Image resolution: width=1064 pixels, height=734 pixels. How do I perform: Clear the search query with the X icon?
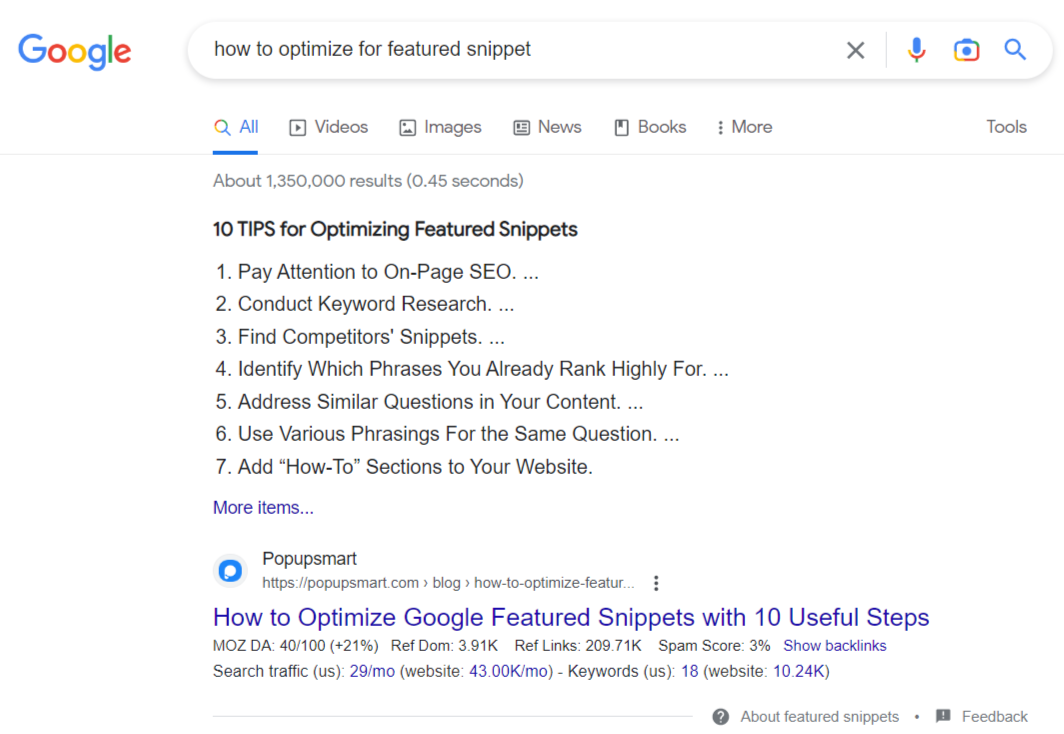point(855,49)
